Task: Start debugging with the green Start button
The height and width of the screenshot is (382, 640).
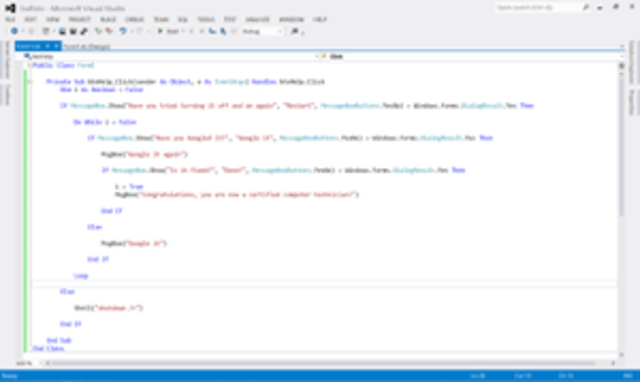Action: (169, 31)
